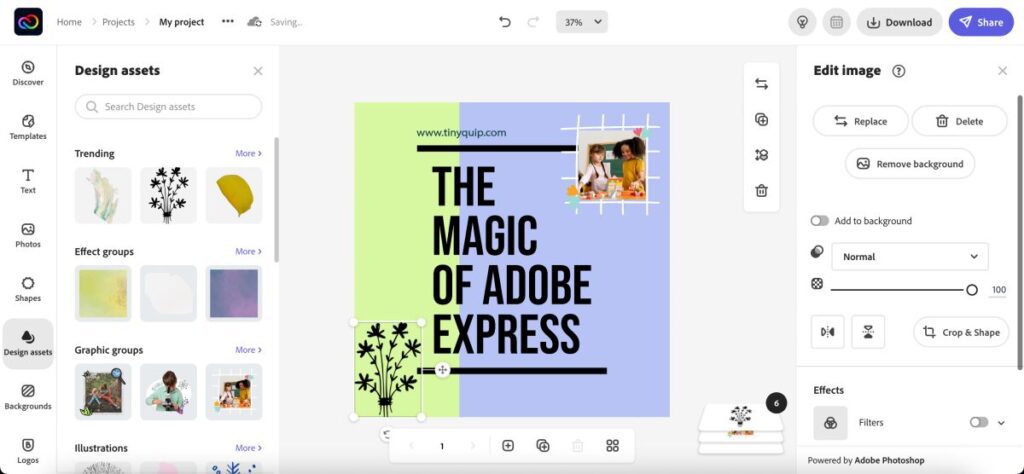Show more Trending assets

coord(248,153)
